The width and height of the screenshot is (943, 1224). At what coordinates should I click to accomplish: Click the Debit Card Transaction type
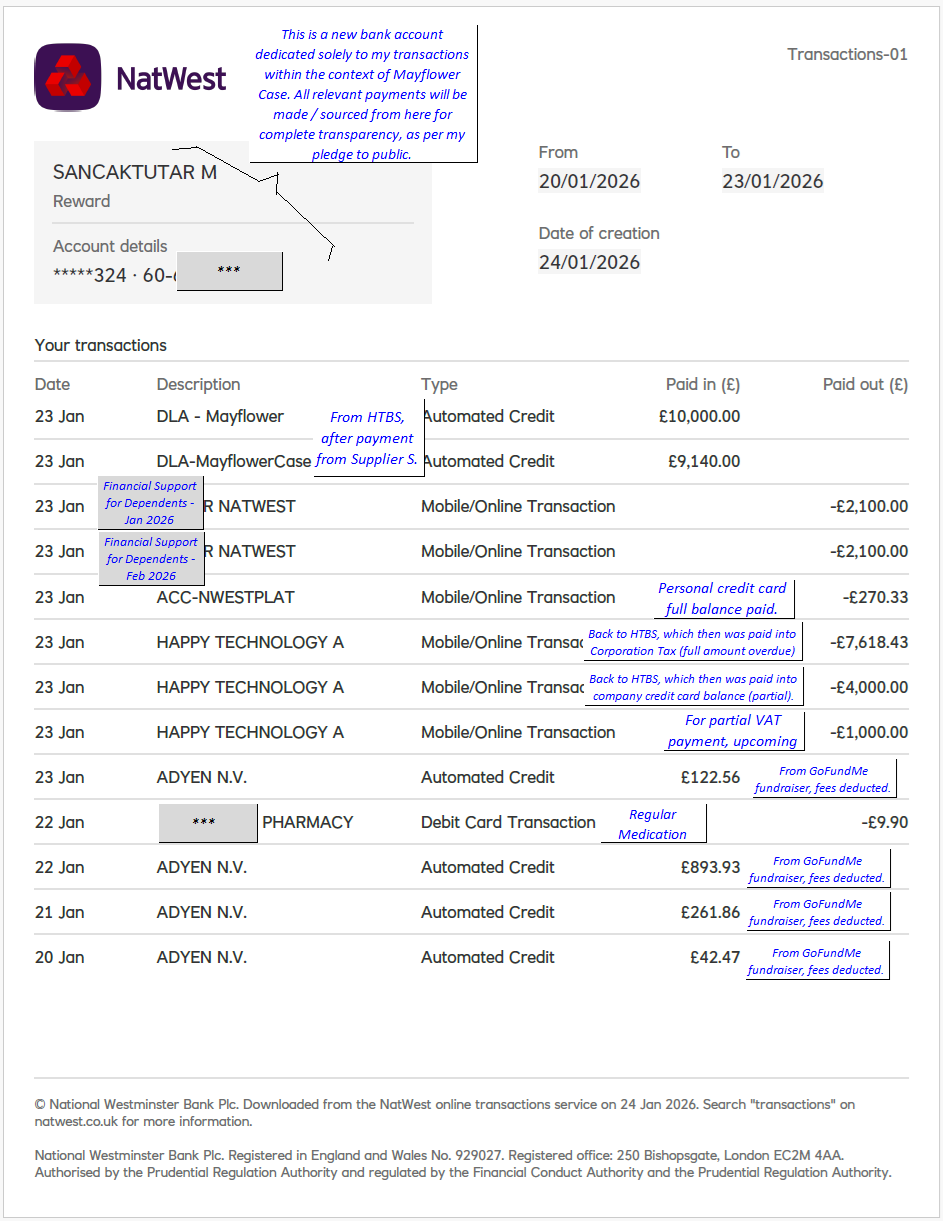click(508, 822)
